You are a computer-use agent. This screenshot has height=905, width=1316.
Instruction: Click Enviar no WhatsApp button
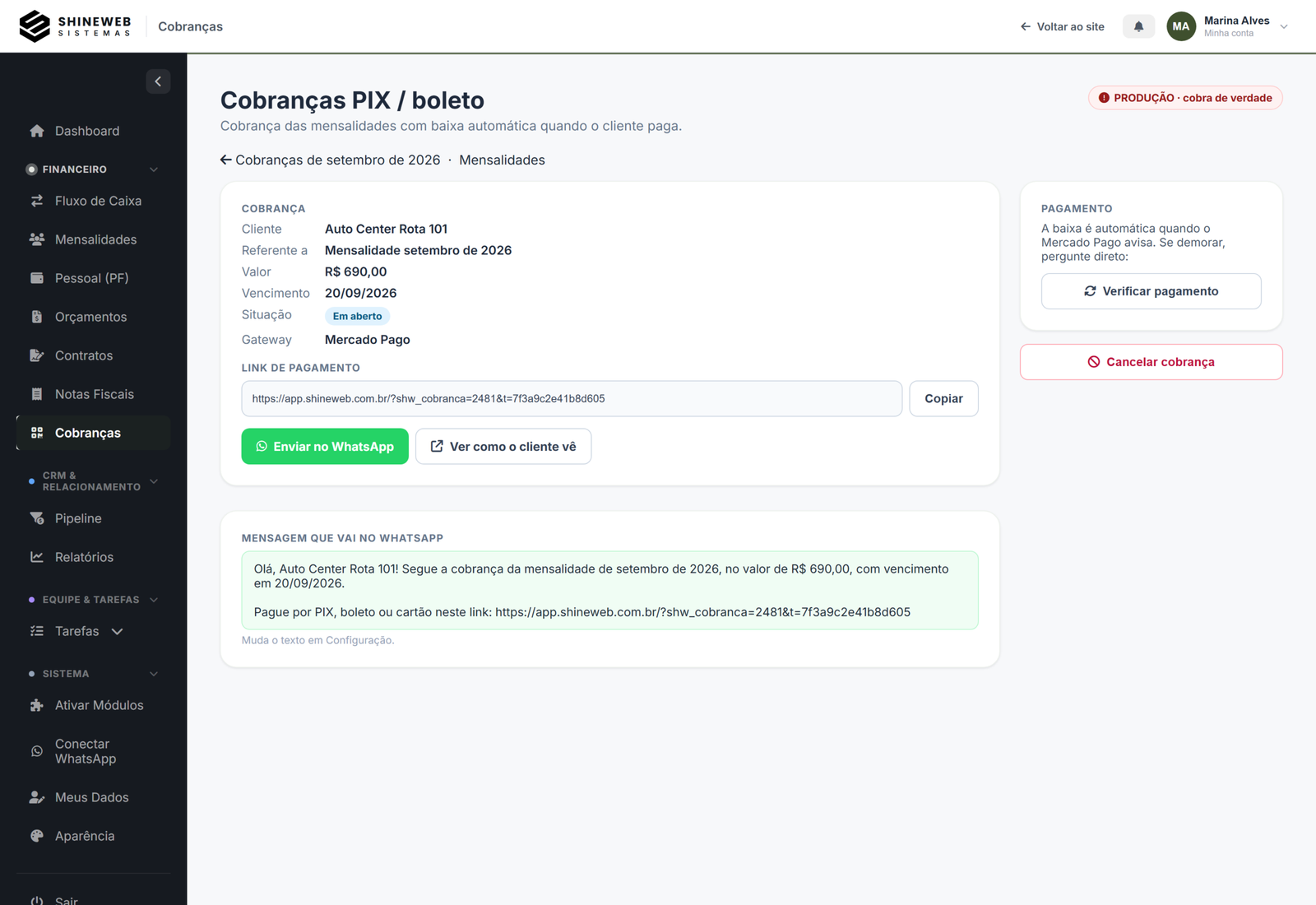pos(325,446)
